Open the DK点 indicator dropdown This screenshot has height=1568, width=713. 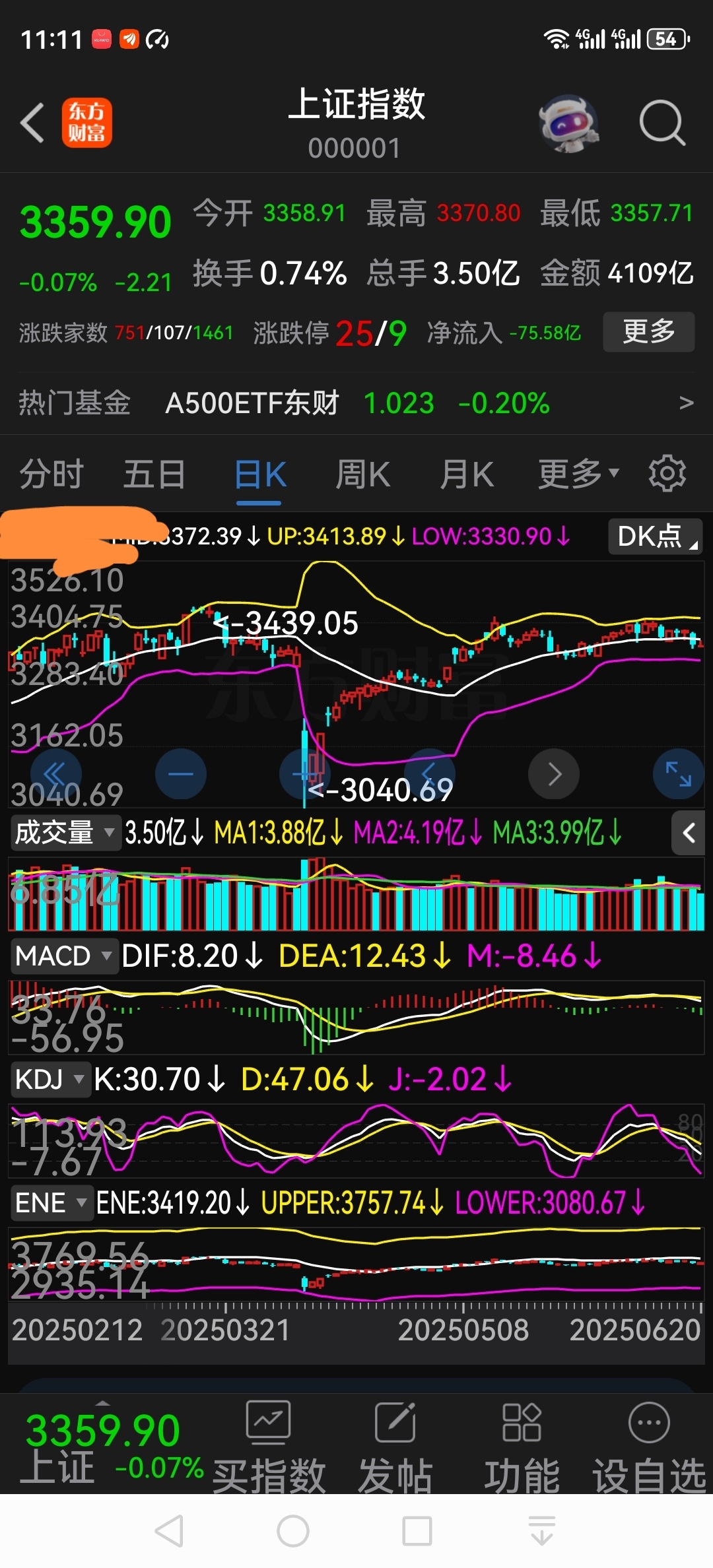[655, 536]
